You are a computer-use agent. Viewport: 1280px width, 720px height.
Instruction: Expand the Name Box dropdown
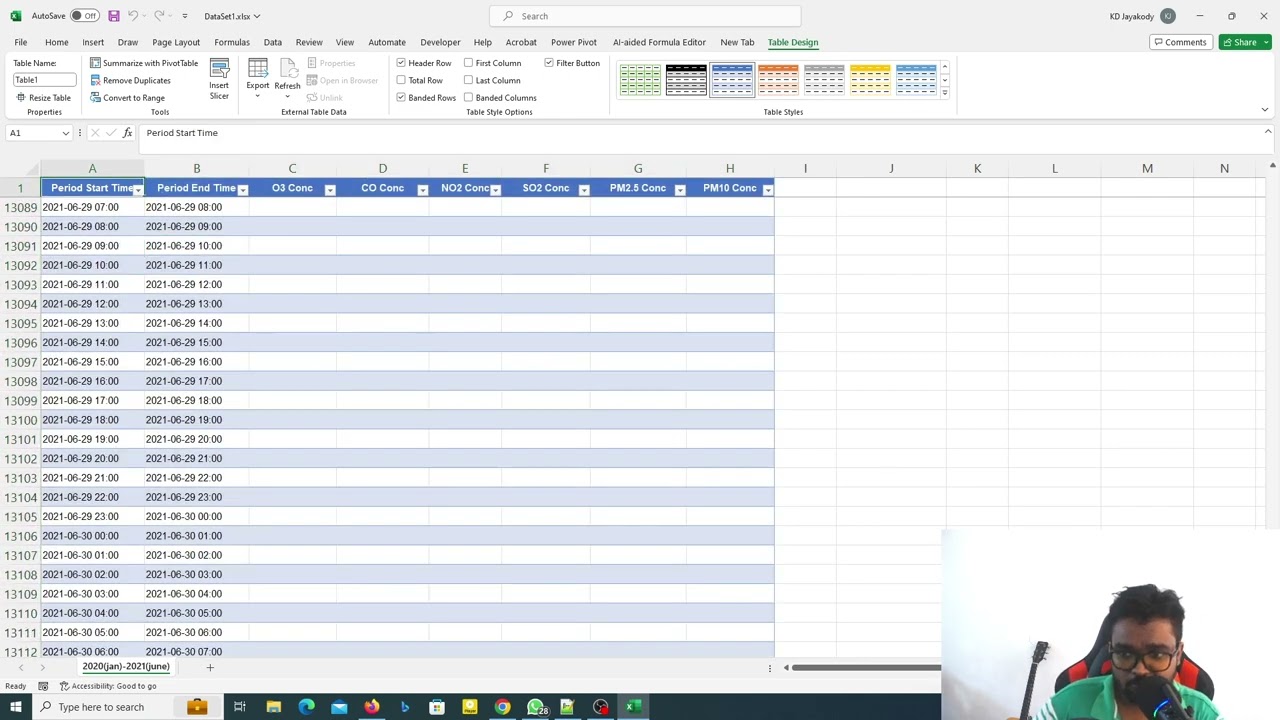[66, 133]
